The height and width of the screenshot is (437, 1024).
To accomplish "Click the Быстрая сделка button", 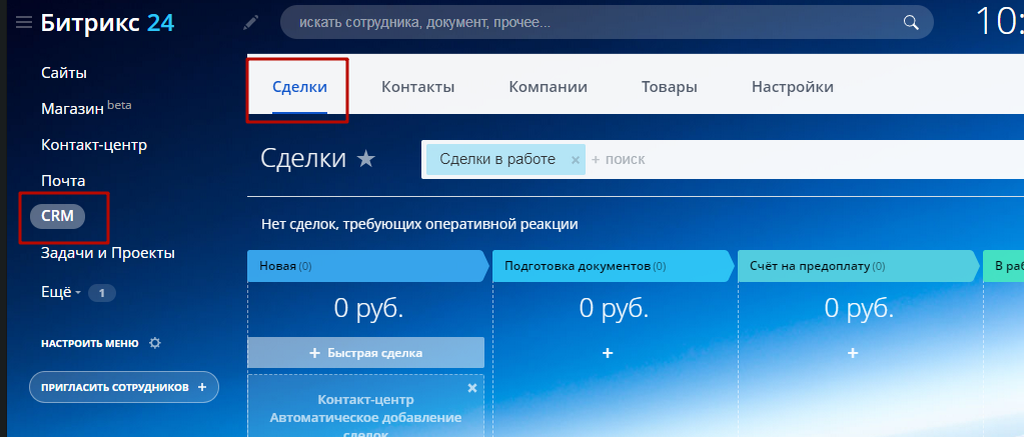I will point(366,353).
